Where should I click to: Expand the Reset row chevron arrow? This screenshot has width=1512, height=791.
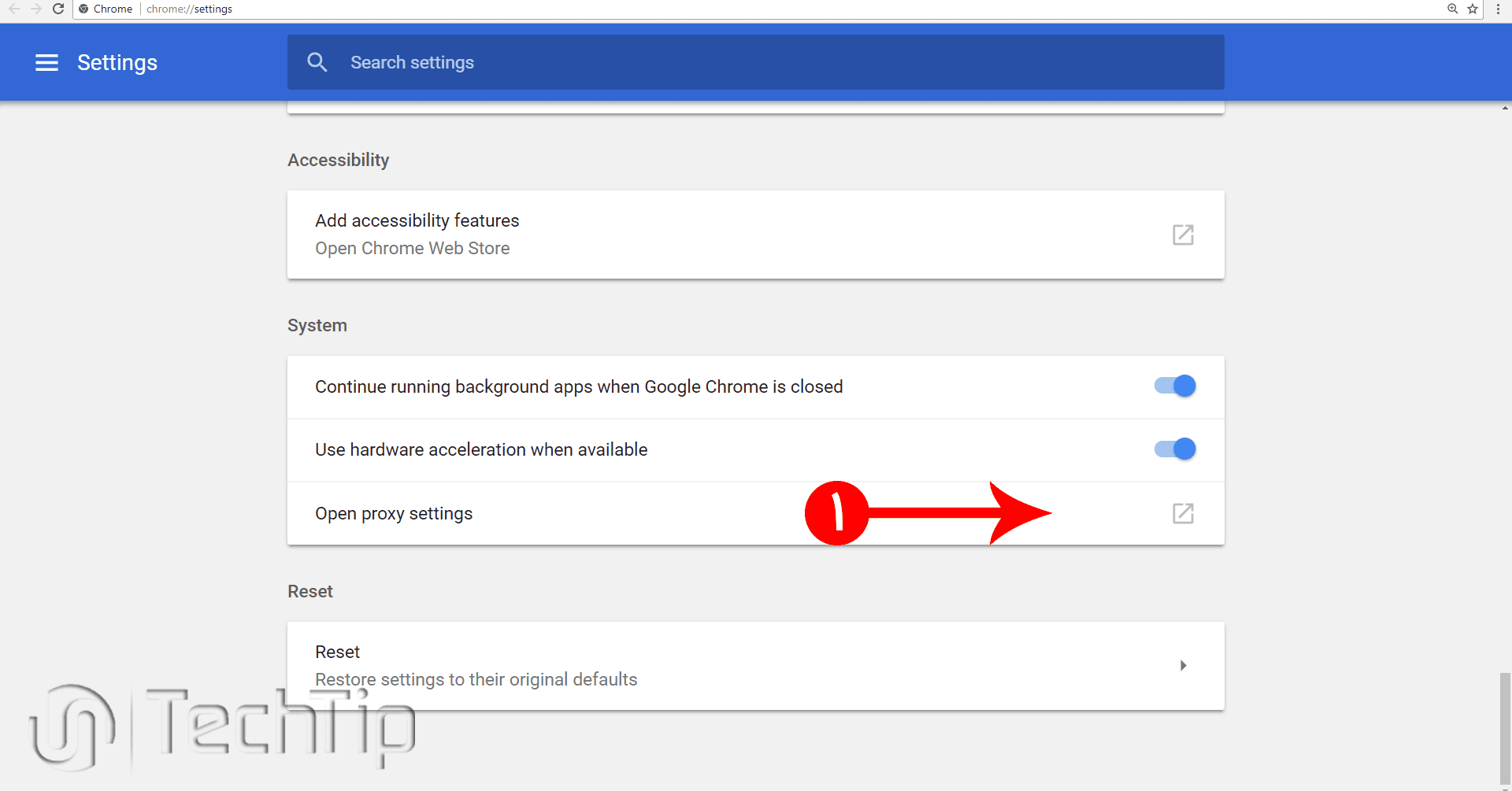[x=1183, y=666]
